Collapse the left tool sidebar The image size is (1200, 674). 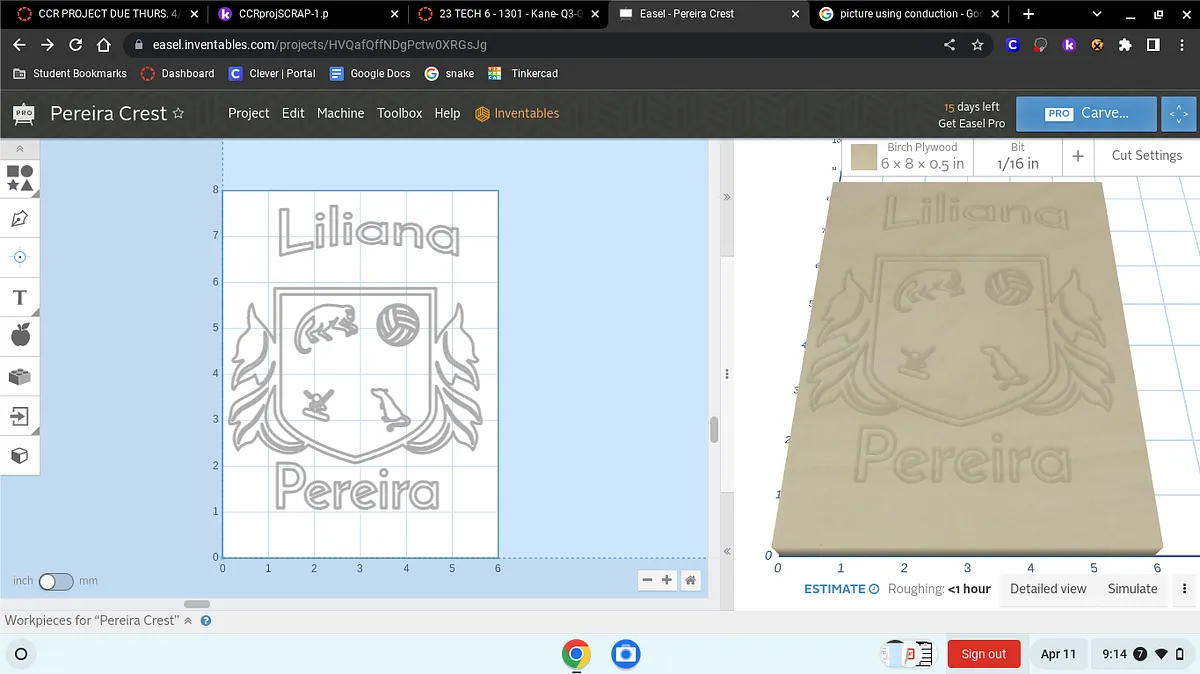coord(20,149)
